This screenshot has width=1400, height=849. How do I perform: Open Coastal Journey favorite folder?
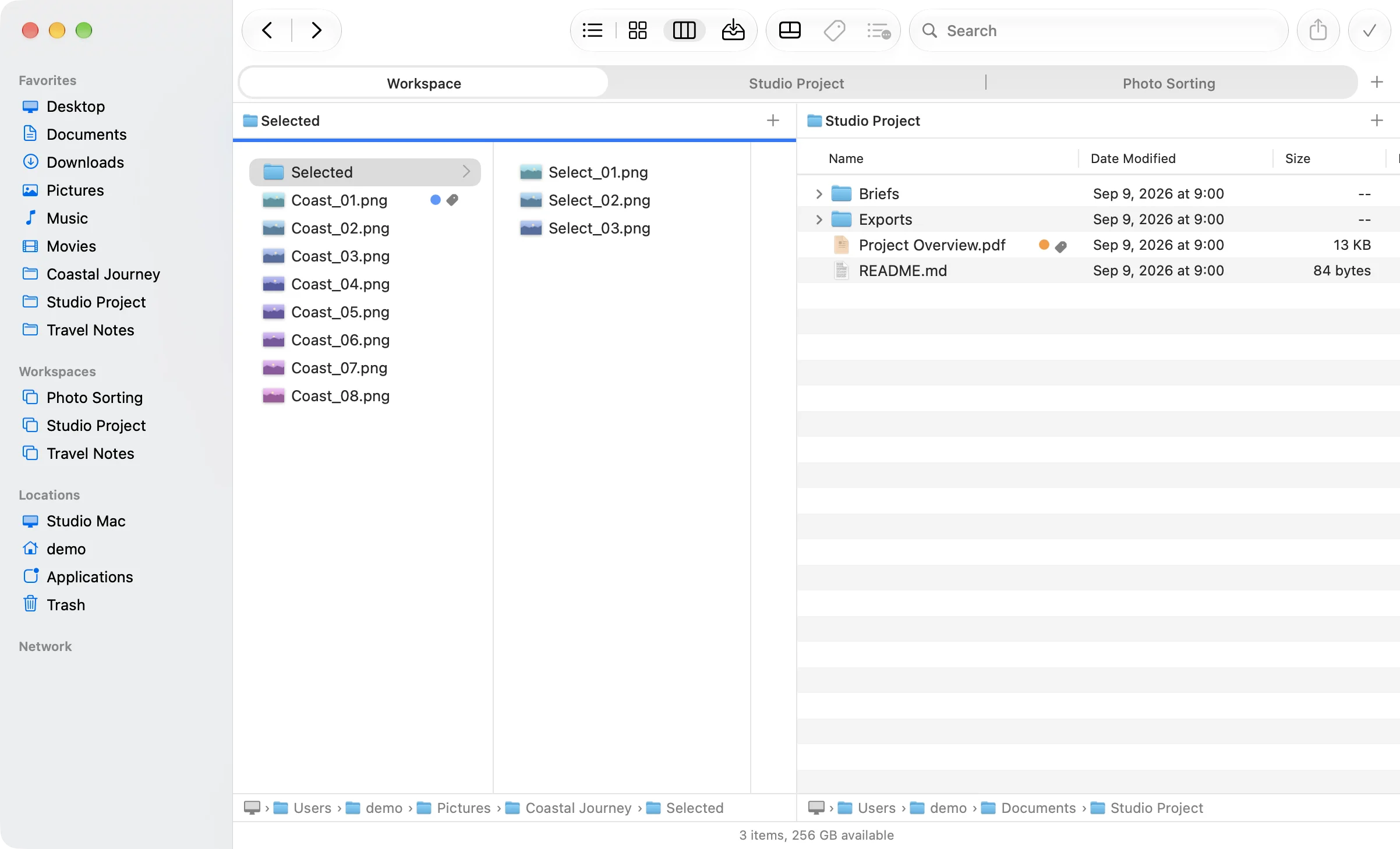pos(103,274)
